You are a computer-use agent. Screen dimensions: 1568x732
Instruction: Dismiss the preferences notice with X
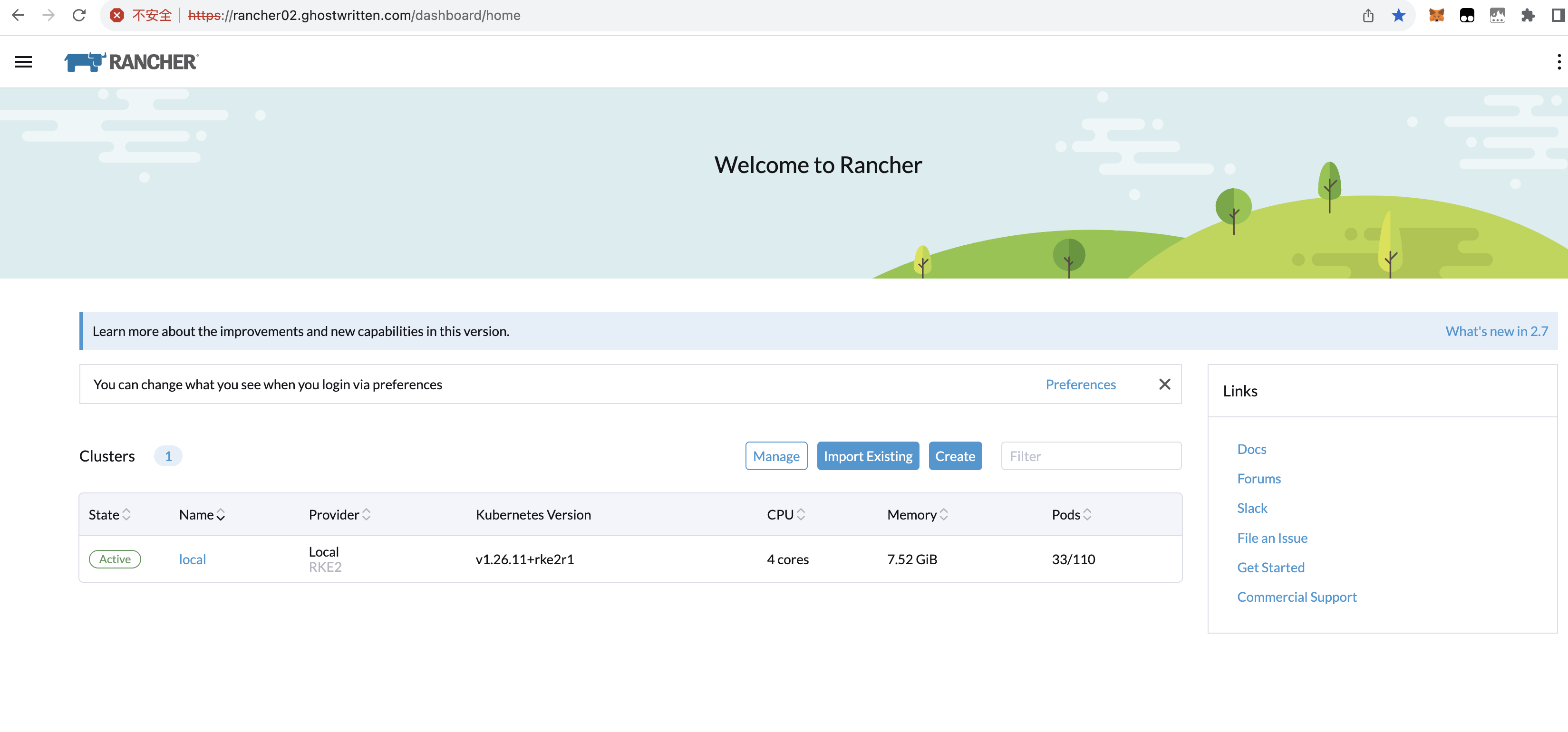coord(1164,384)
